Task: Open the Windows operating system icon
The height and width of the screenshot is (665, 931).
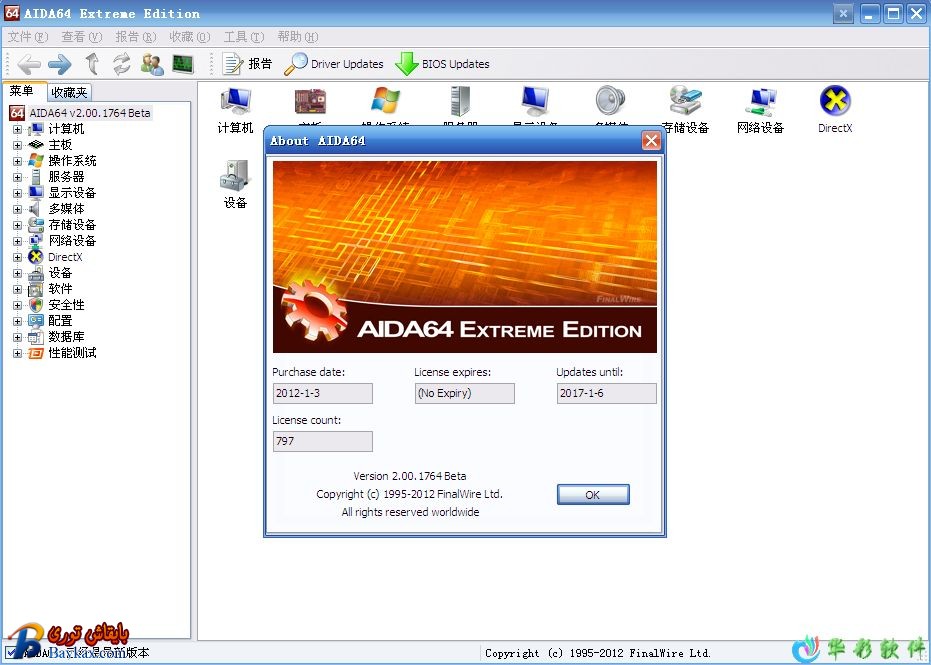Action: (x=385, y=101)
